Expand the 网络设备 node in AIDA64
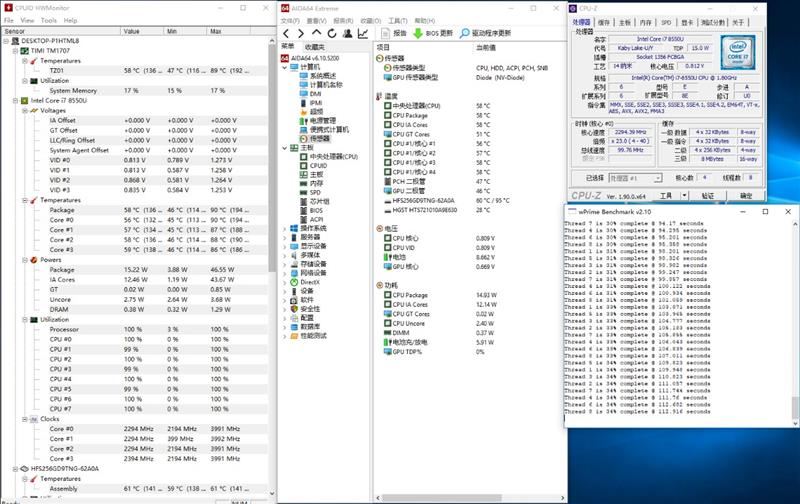The width and height of the screenshot is (800, 504). pyautogui.click(x=285, y=273)
